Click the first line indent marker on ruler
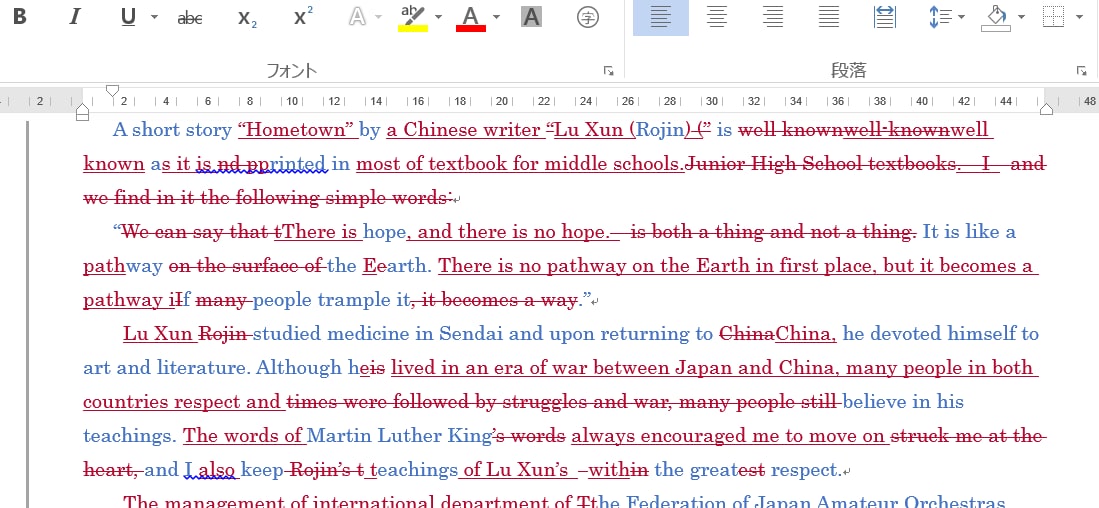This screenshot has height=508, width=1099. pos(112,90)
